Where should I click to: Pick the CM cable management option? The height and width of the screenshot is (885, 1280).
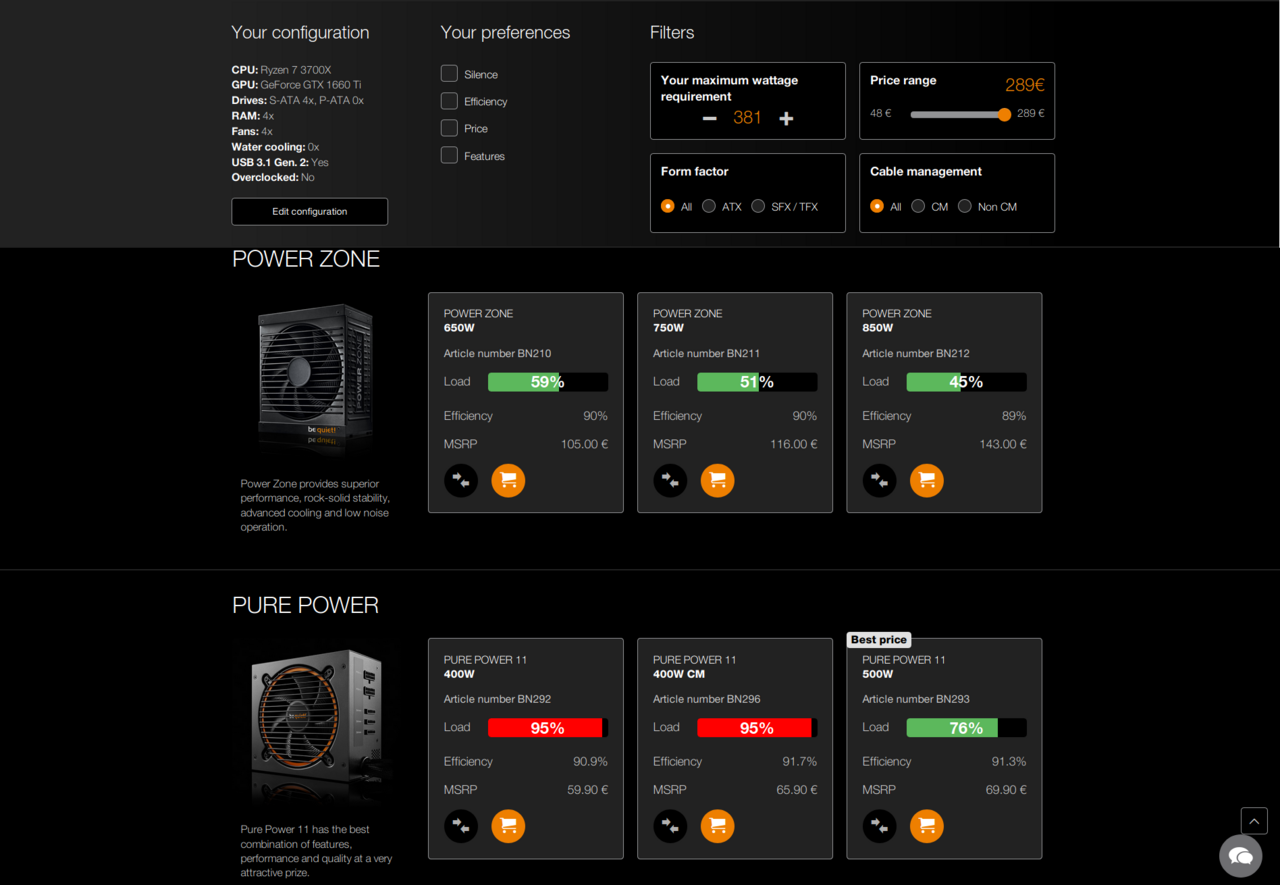[918, 206]
